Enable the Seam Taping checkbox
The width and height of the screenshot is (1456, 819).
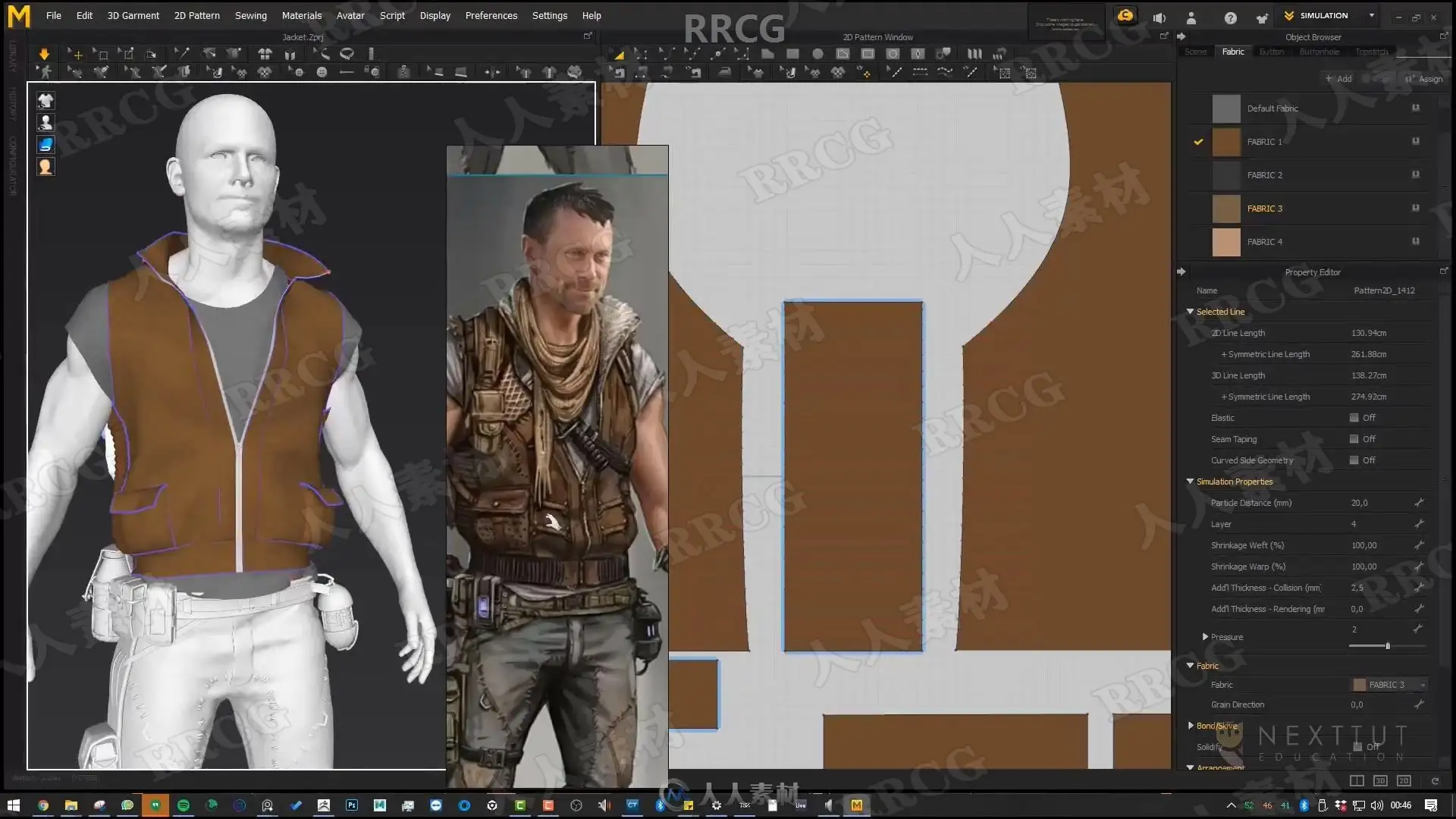(x=1354, y=439)
